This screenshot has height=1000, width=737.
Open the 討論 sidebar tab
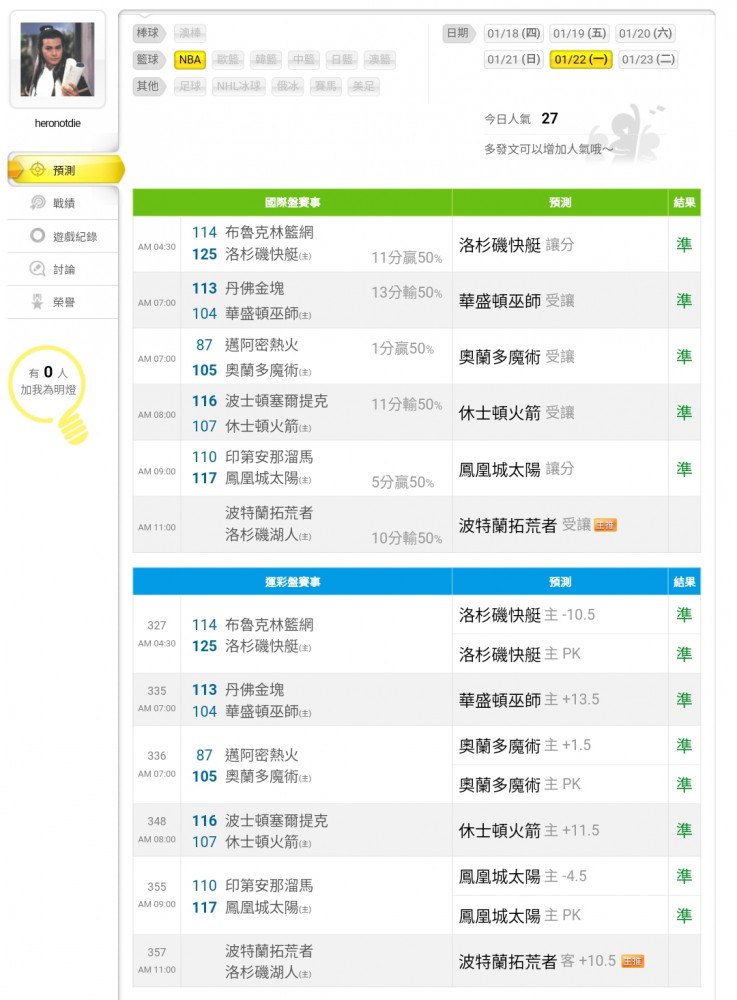coord(62,269)
